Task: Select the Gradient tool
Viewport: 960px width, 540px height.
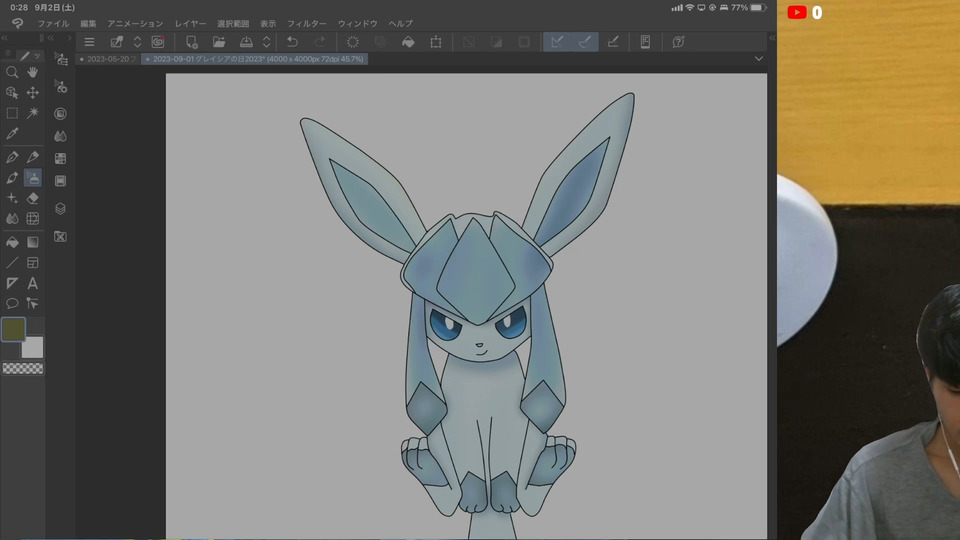Action: tap(32, 242)
